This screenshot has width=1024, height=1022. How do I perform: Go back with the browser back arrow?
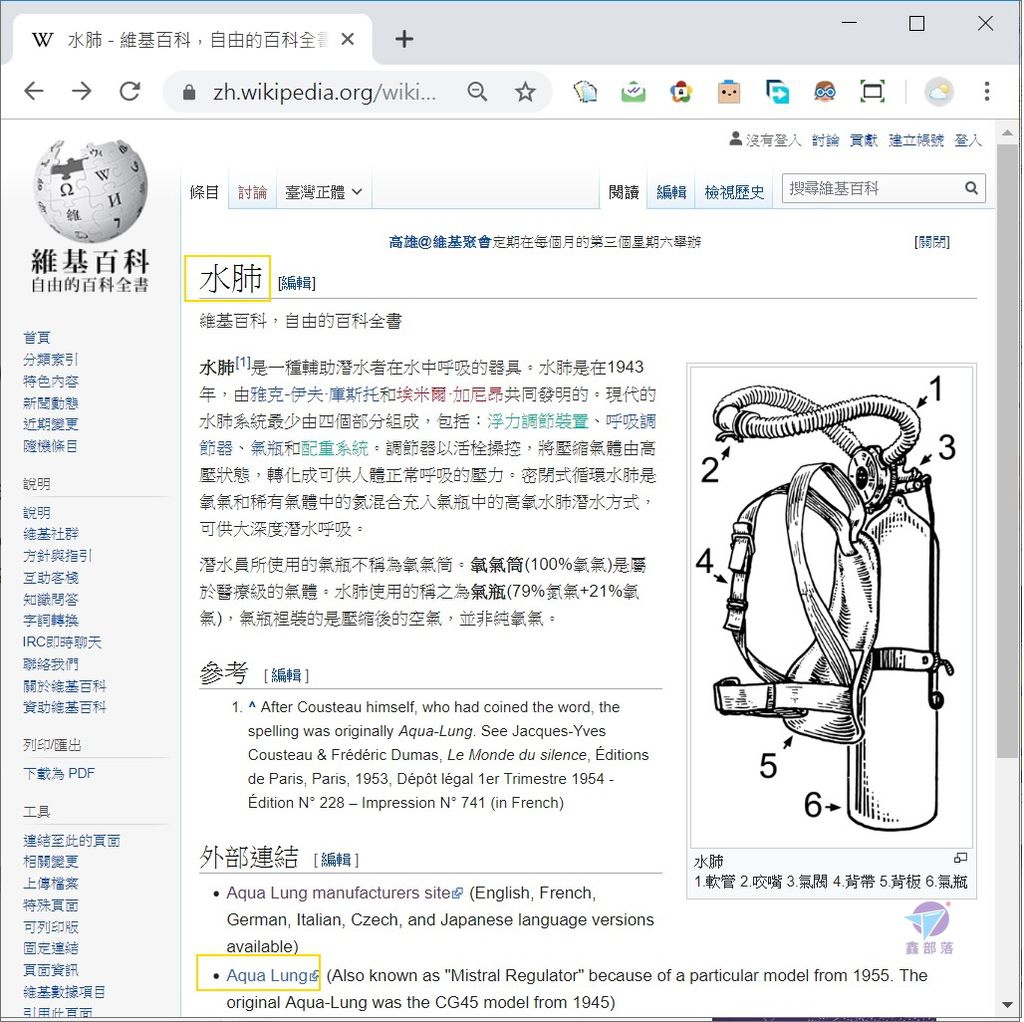coord(34,91)
